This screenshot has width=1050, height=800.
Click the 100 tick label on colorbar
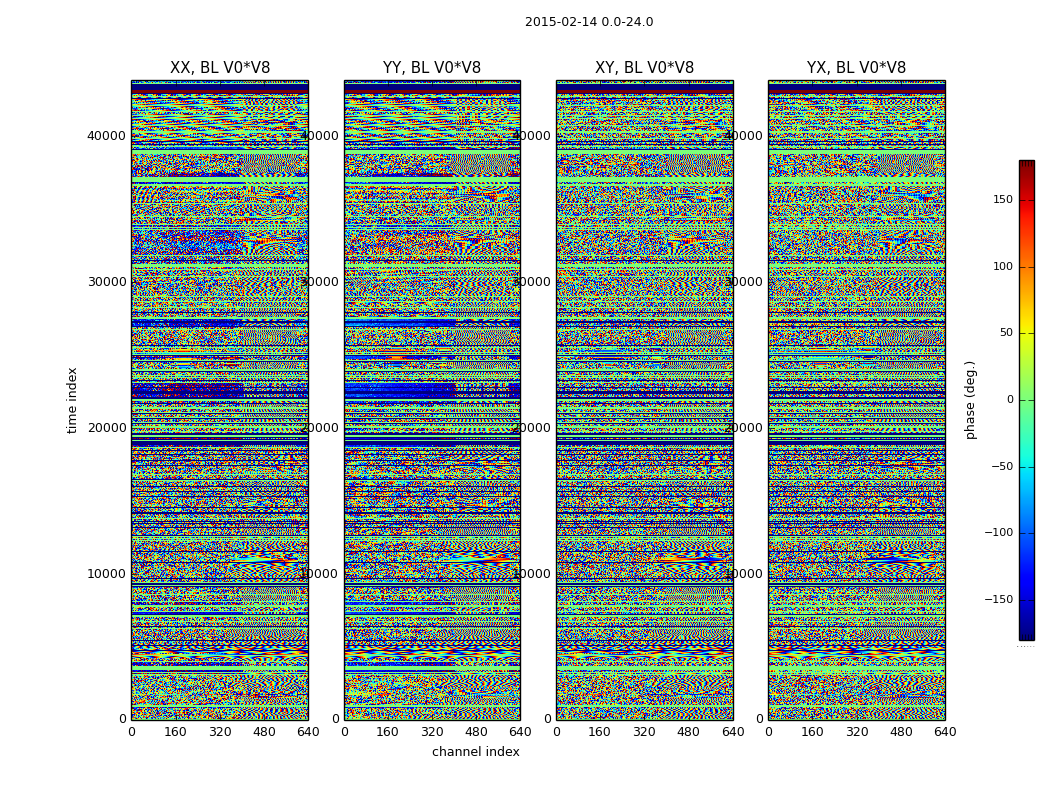pyautogui.click(x=1003, y=267)
